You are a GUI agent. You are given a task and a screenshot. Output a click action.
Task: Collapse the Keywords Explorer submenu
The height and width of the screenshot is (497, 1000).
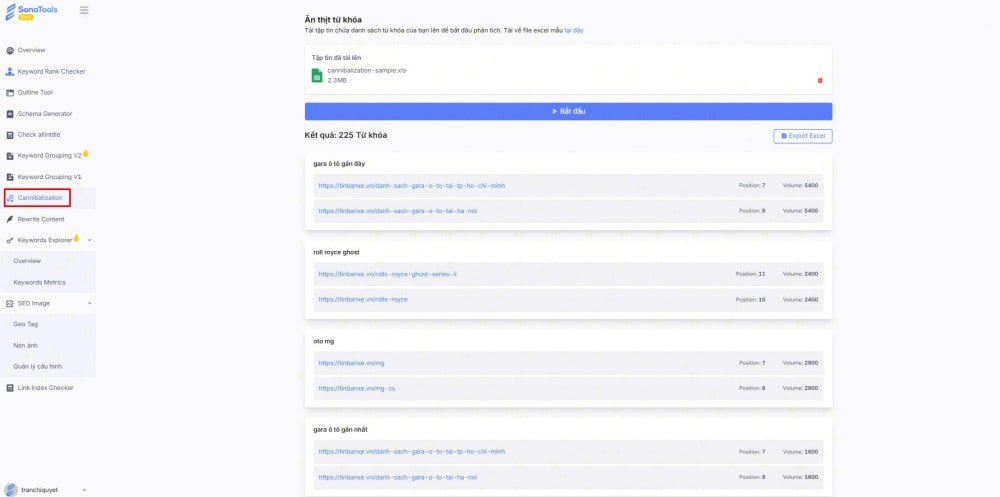90,240
